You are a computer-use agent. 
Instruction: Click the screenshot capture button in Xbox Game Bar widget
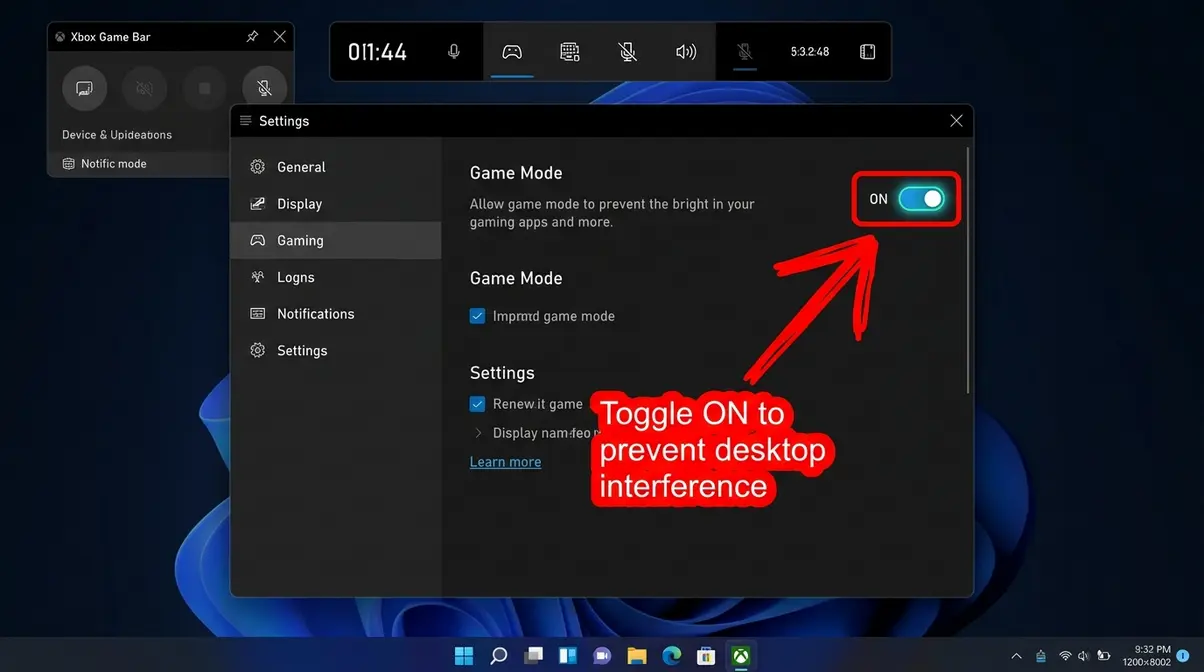(x=85, y=89)
